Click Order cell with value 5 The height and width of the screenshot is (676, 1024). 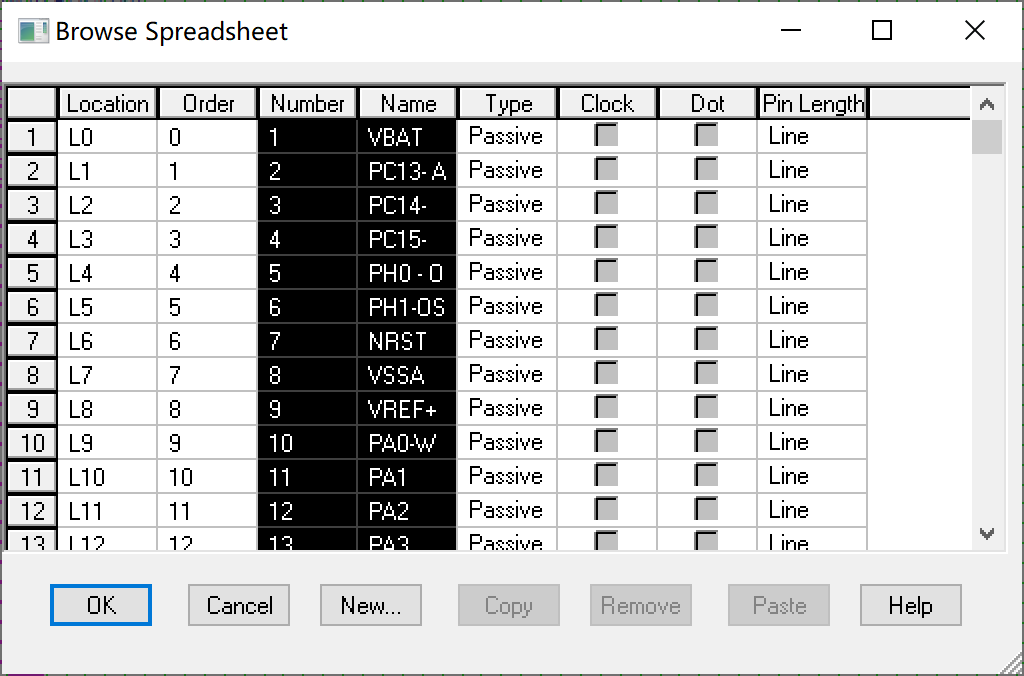207,306
